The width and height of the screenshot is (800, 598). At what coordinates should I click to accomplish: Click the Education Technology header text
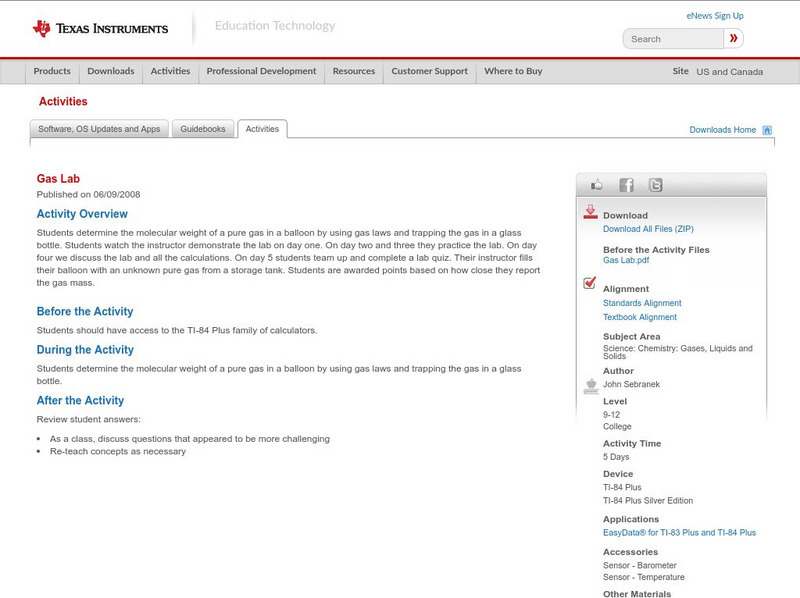point(275,26)
